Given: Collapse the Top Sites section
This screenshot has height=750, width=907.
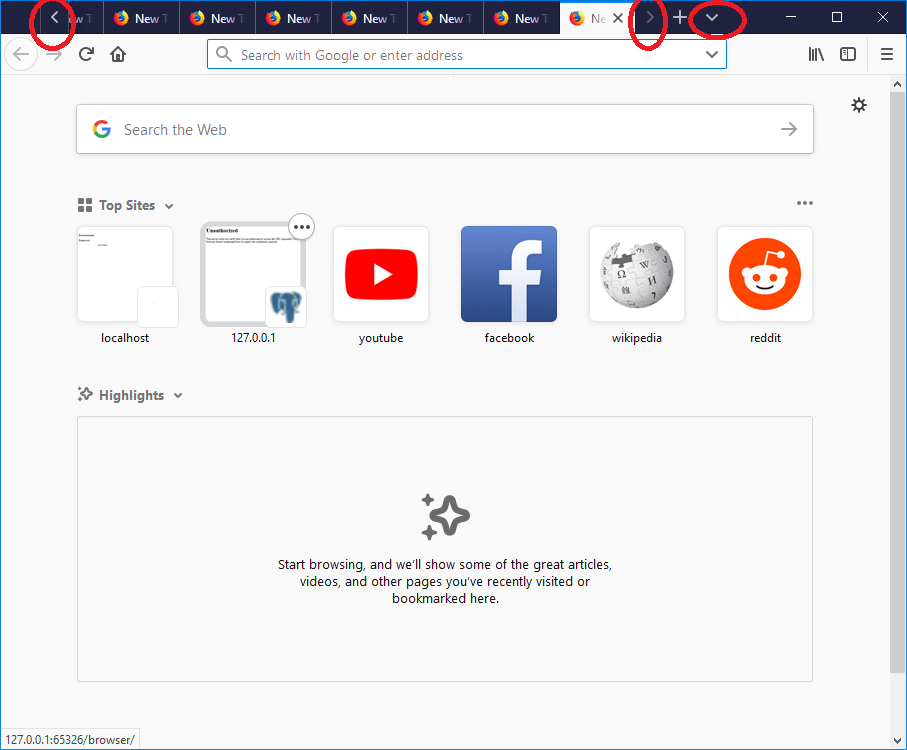Looking at the screenshot, I should [169, 206].
